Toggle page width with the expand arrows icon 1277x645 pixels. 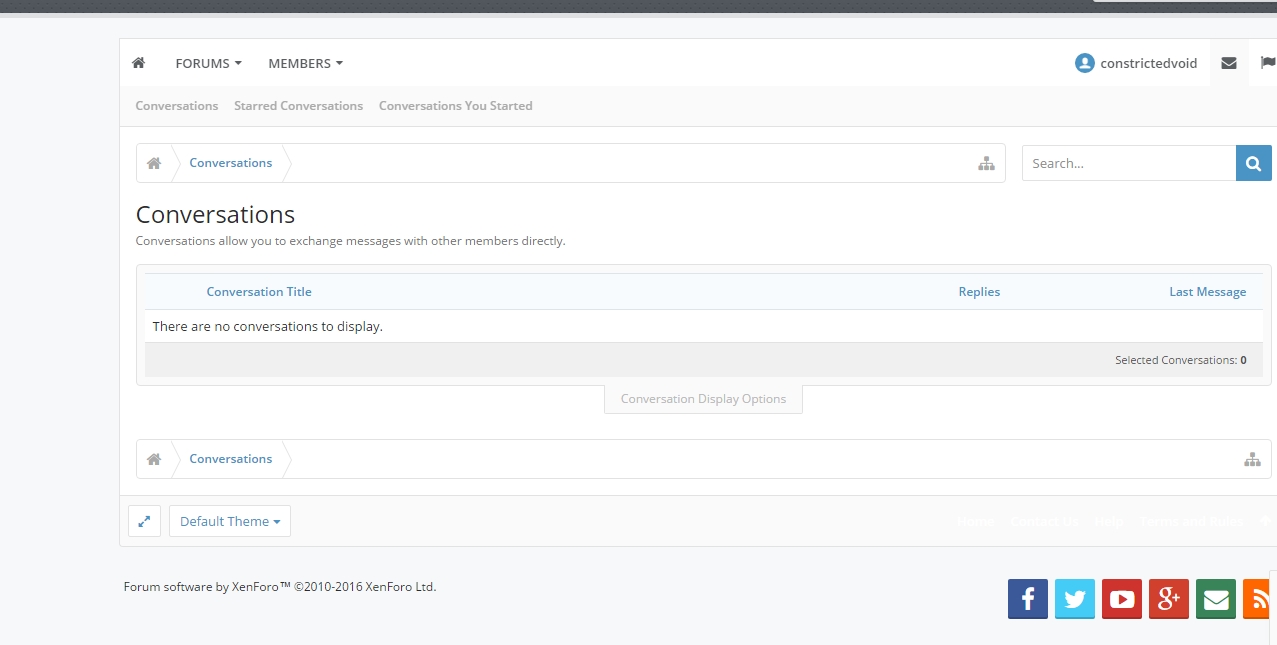coord(145,521)
